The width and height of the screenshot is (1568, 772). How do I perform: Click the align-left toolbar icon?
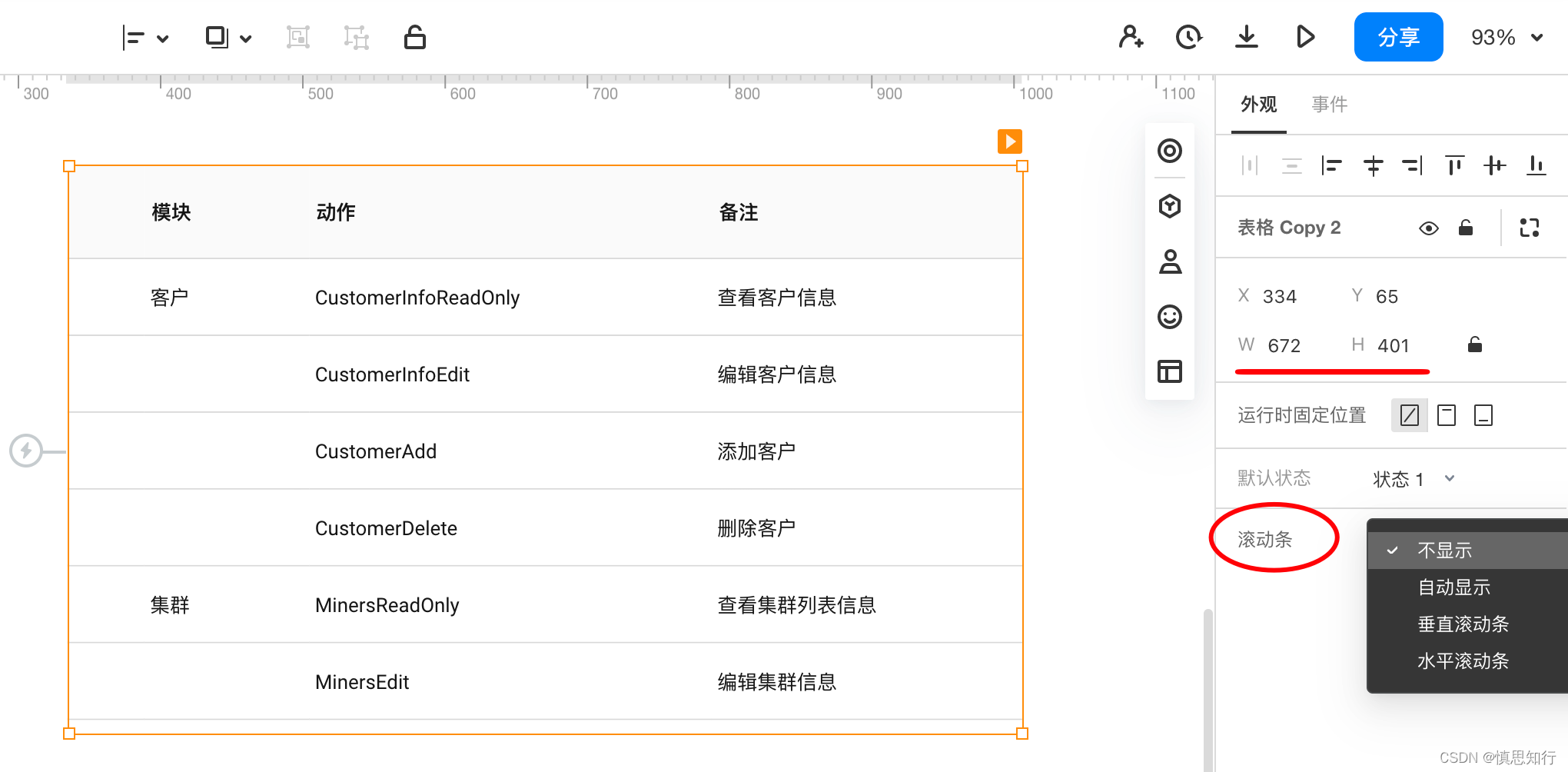134,37
